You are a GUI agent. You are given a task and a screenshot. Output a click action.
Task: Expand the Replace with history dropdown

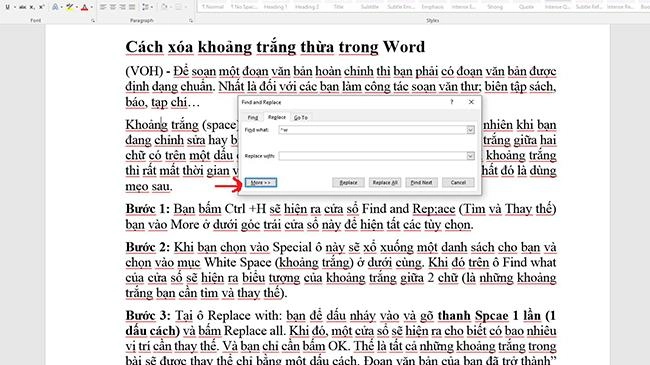pyautogui.click(x=470, y=156)
